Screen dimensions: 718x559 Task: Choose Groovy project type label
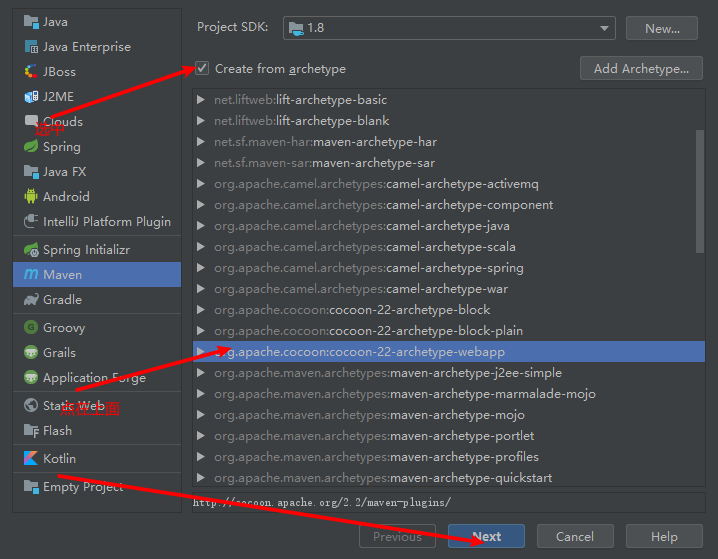(x=64, y=328)
